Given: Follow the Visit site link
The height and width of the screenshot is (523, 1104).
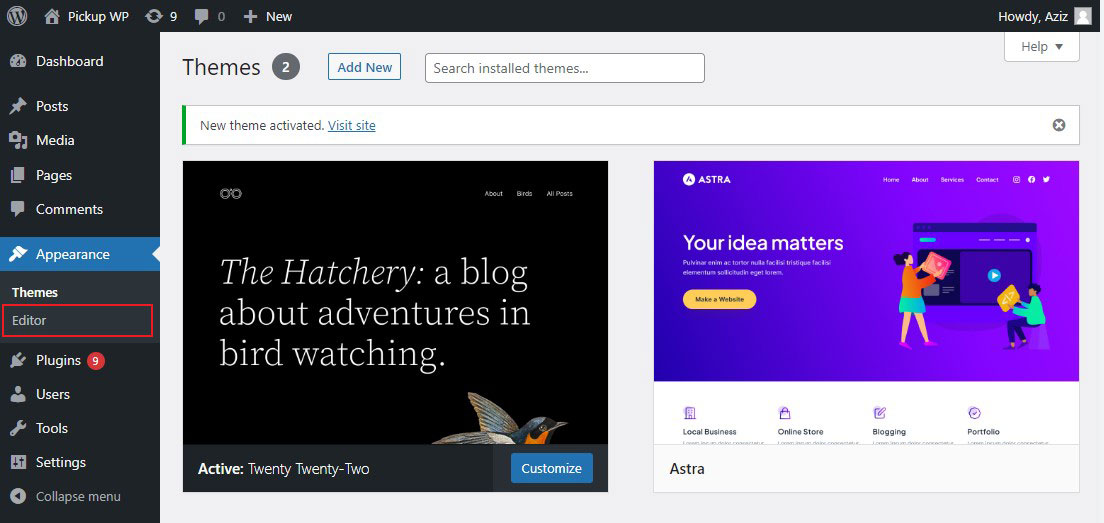Looking at the screenshot, I should pos(351,125).
